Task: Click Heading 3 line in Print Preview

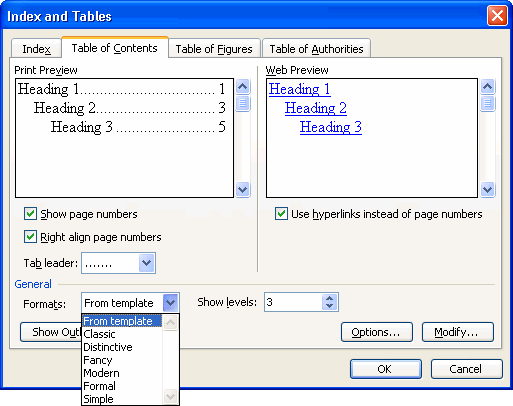Action: pyautogui.click(x=138, y=127)
